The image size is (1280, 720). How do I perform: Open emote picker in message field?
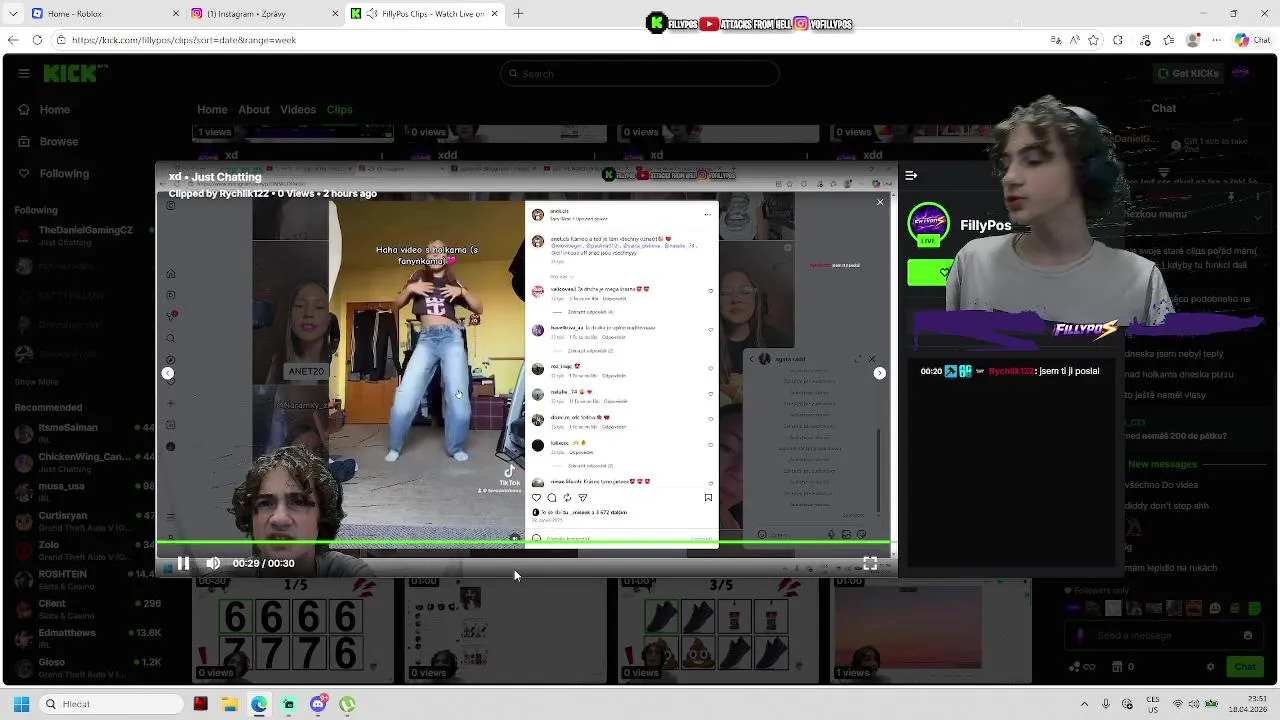(x=1247, y=636)
